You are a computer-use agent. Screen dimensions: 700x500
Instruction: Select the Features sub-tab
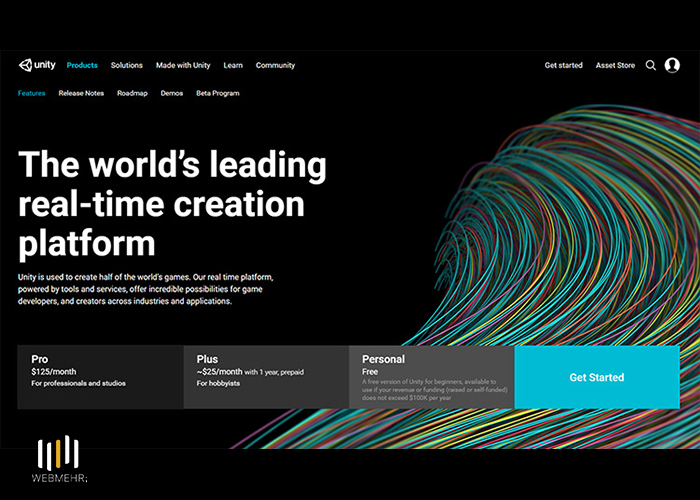pos(32,93)
